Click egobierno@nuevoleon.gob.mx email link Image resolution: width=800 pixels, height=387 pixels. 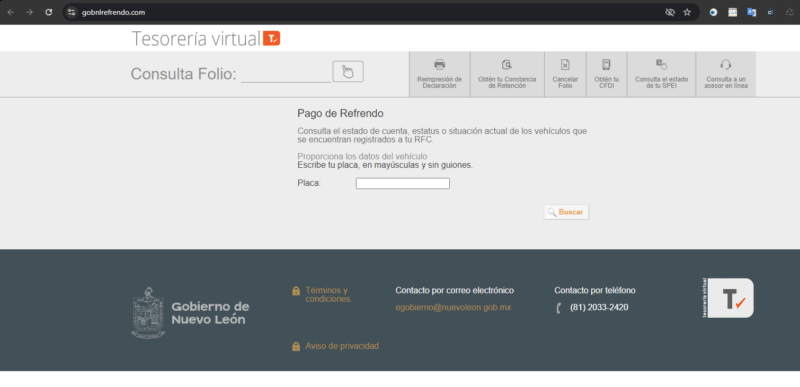tap(453, 307)
